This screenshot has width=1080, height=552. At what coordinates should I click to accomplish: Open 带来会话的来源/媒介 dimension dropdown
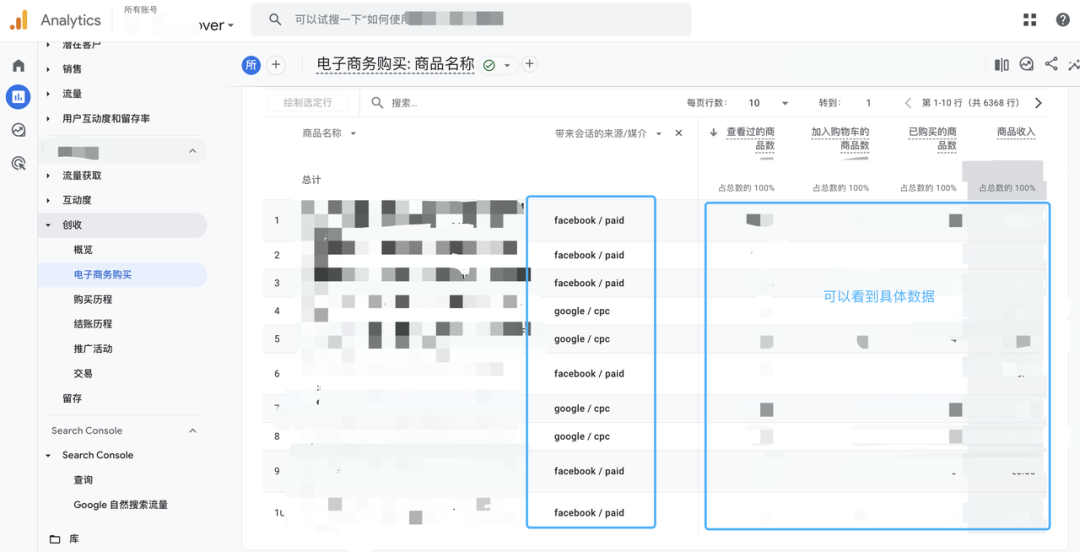tap(658, 133)
